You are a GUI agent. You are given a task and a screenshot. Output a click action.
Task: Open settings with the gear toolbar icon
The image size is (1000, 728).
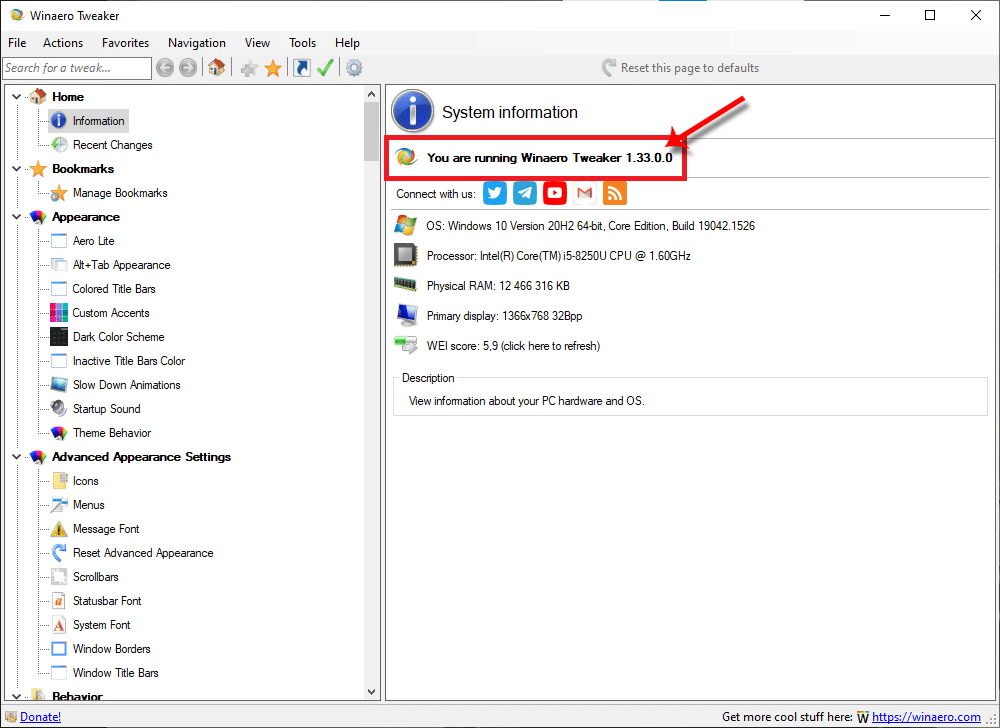(354, 68)
